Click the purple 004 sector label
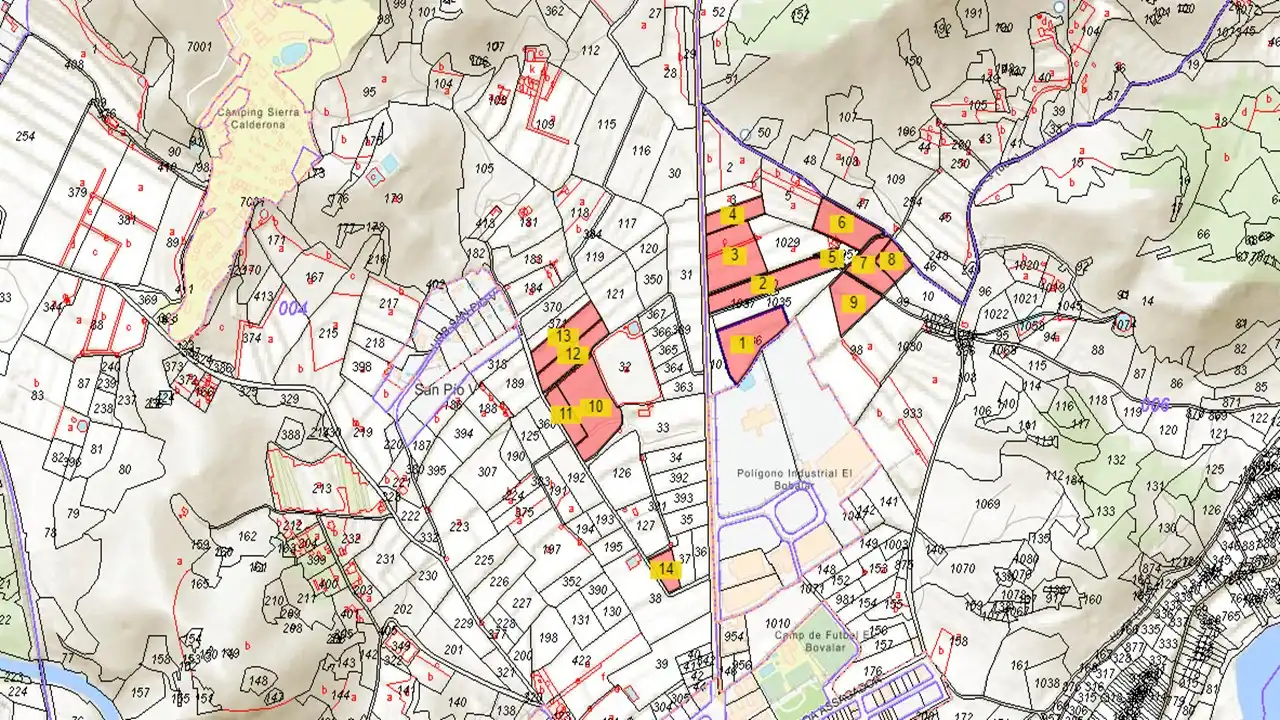Viewport: 1280px width, 720px height. pyautogui.click(x=291, y=309)
